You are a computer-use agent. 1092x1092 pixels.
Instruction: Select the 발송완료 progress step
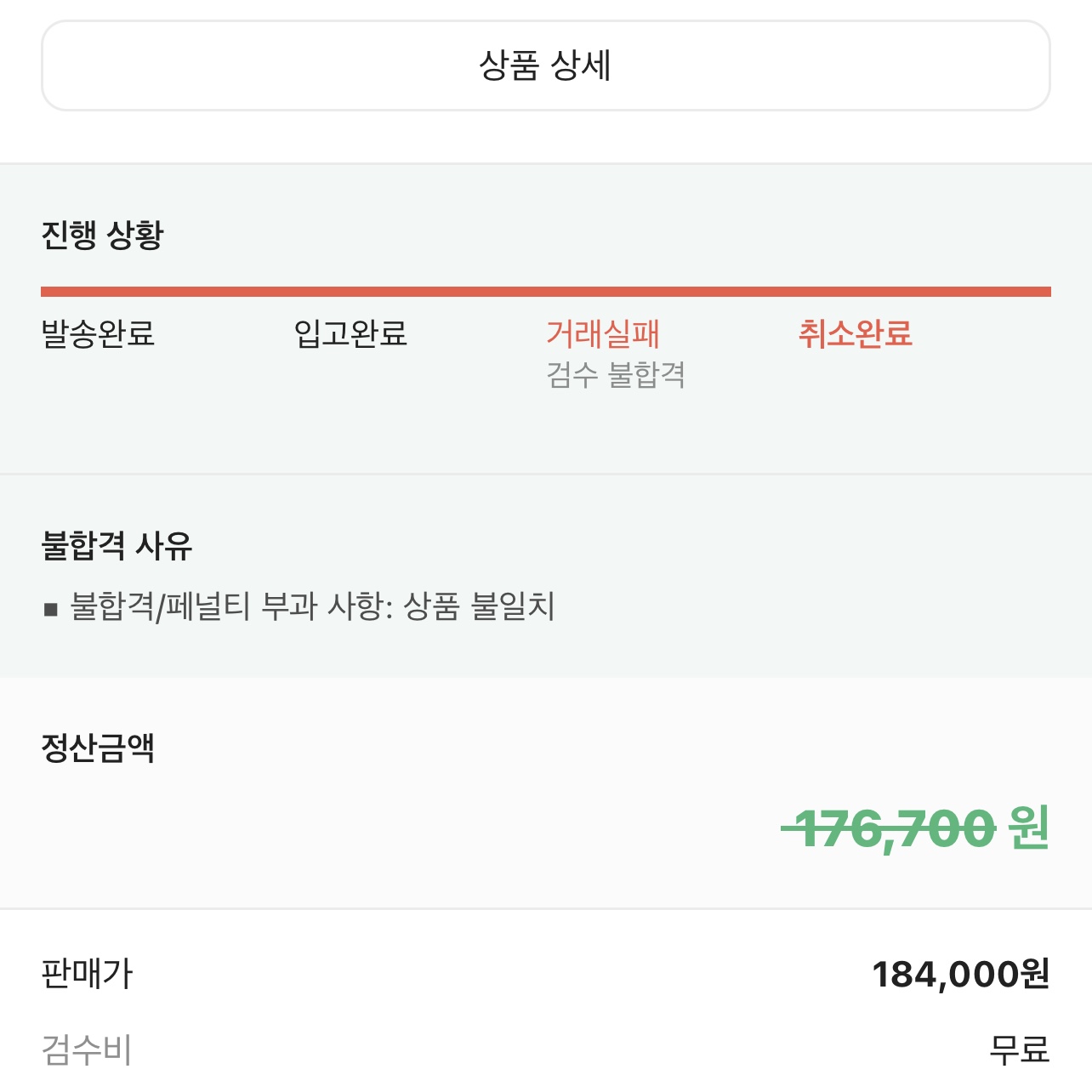(x=98, y=333)
